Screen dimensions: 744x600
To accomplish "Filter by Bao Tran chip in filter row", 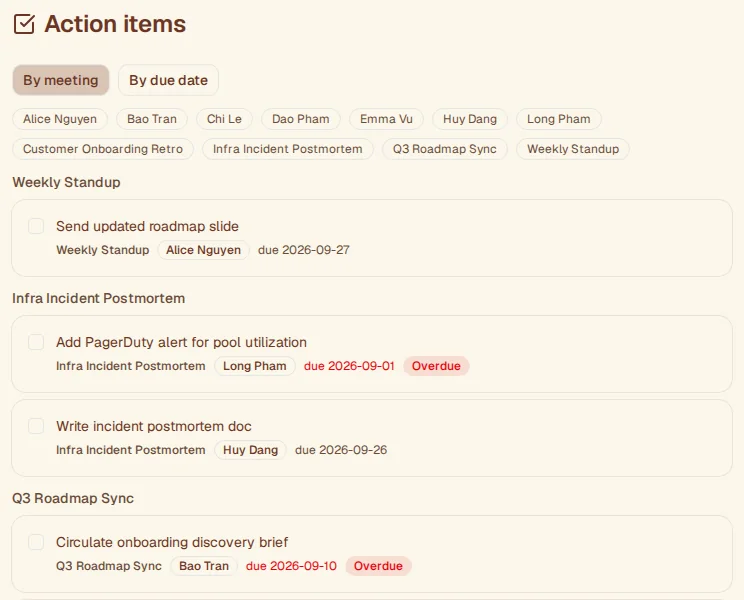I will pos(152,119).
